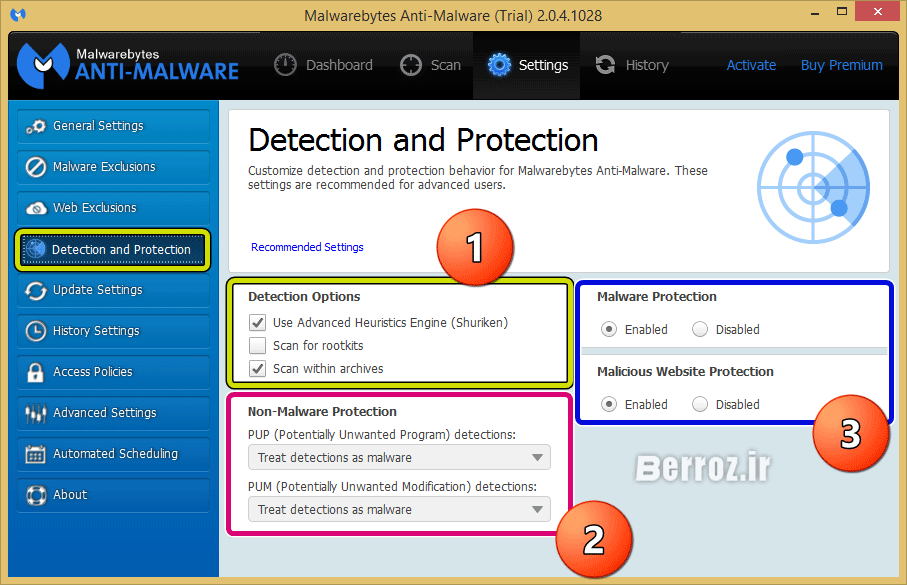Click the Automated Scheduling calendar icon
This screenshot has height=585, width=907.
(35, 454)
